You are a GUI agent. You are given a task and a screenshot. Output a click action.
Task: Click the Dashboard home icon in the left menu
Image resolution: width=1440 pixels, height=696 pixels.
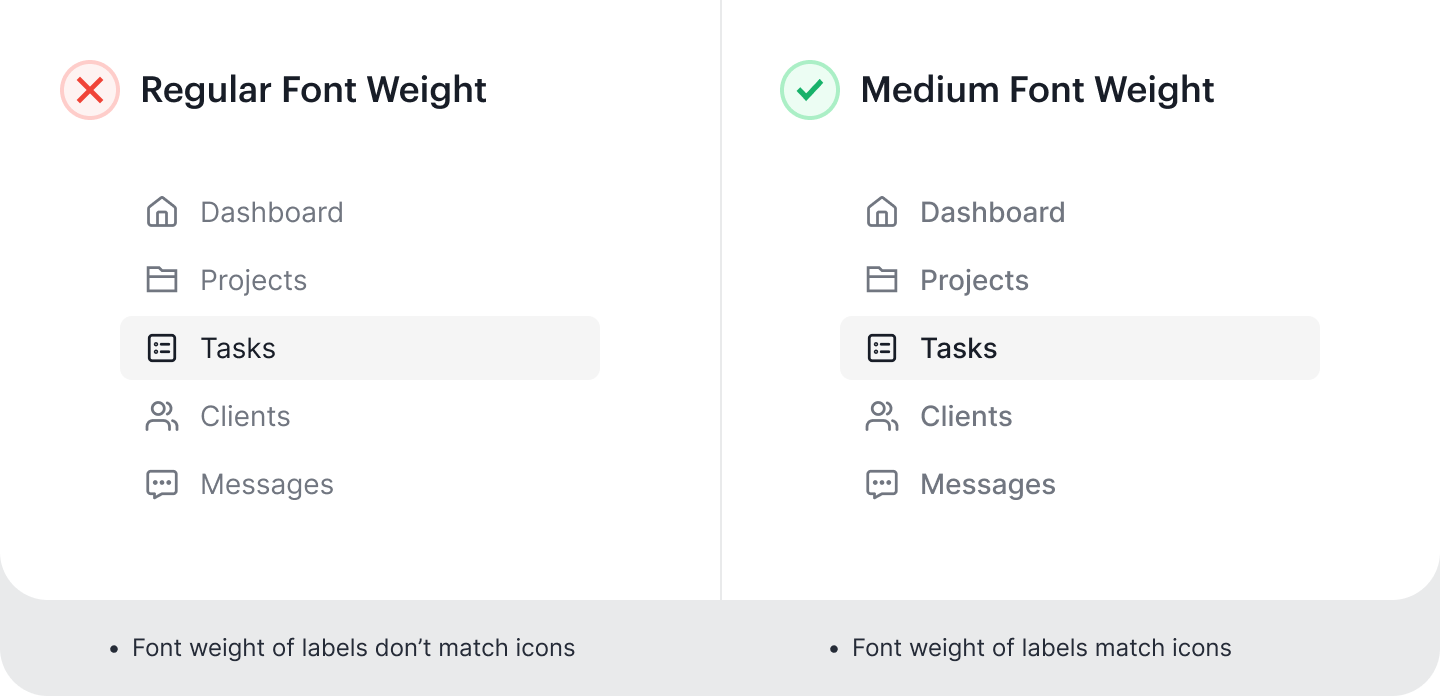pos(162,212)
